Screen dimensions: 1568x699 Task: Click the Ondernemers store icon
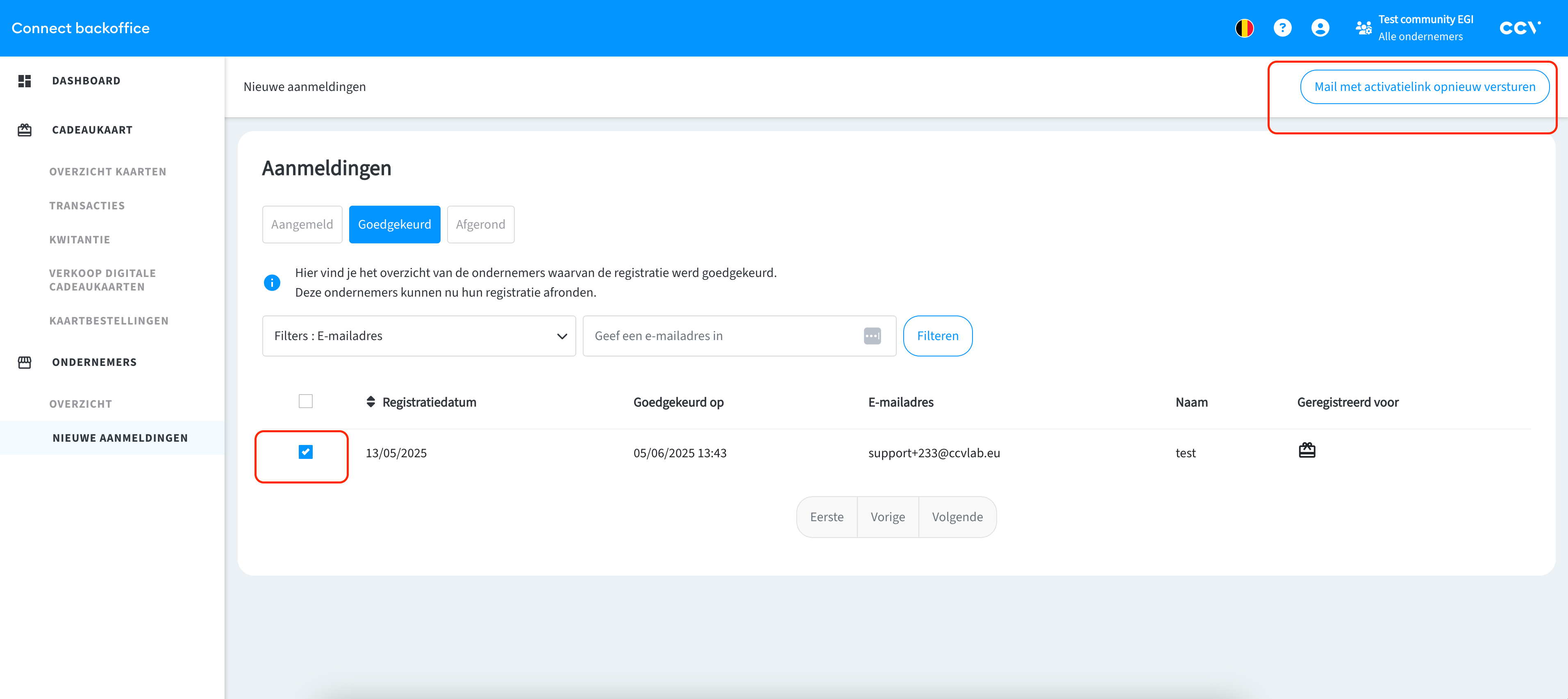[x=24, y=363]
